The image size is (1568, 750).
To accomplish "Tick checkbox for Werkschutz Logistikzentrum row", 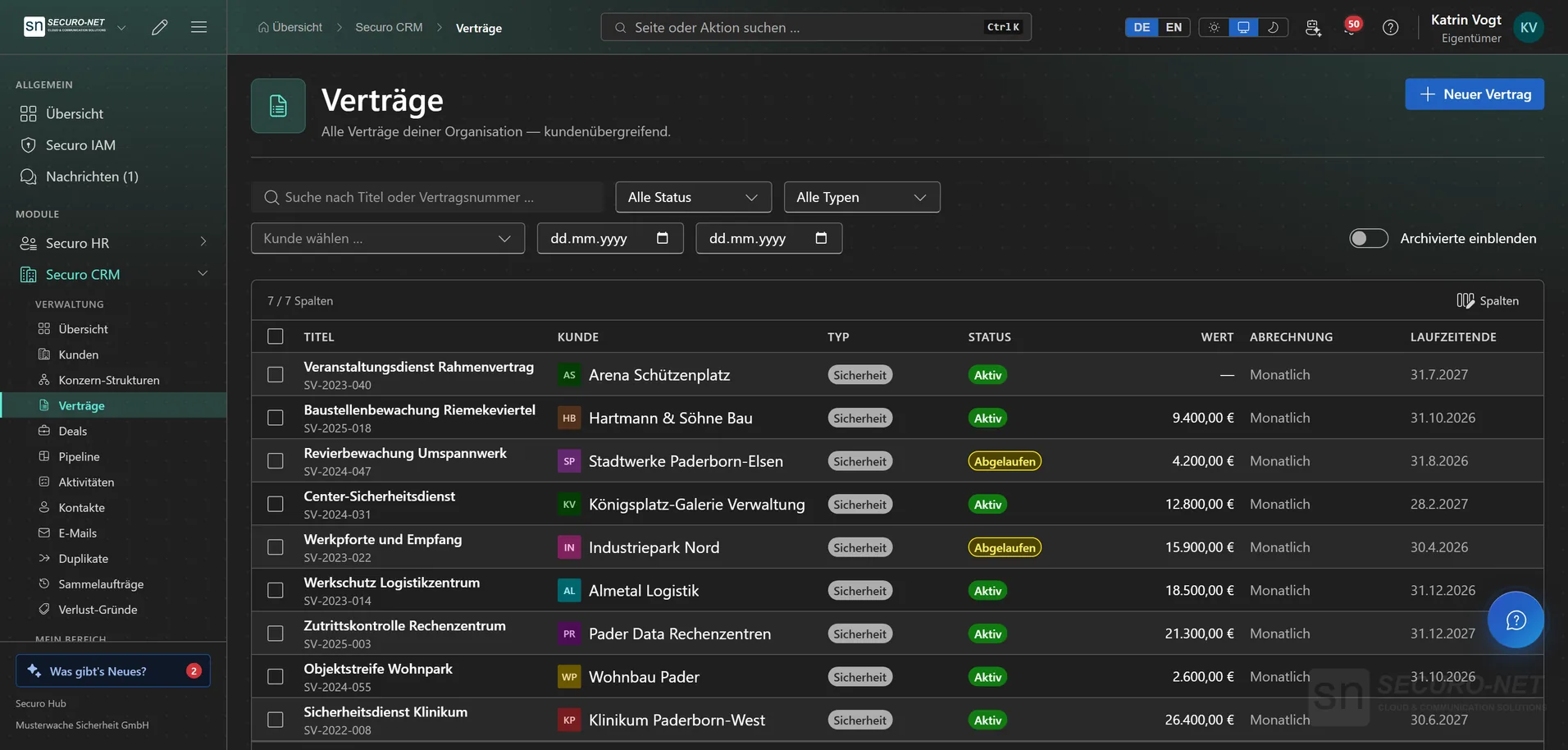I will click(x=276, y=591).
